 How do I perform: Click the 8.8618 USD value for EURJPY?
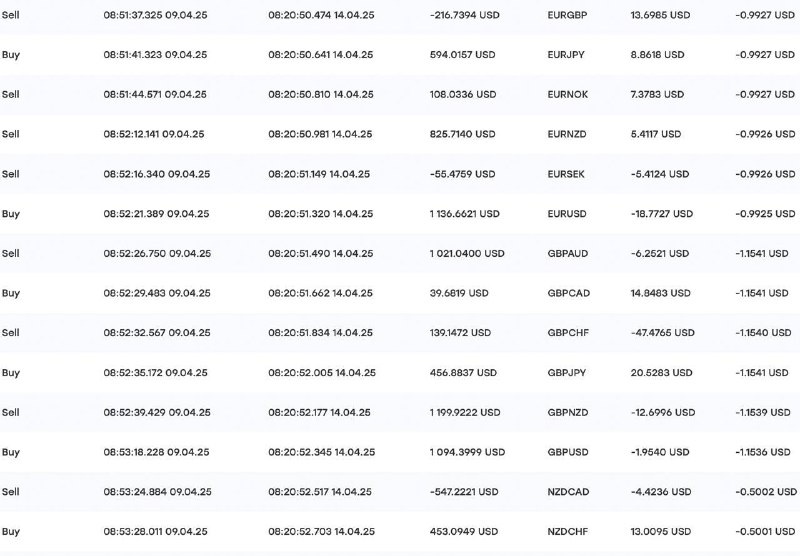point(657,55)
